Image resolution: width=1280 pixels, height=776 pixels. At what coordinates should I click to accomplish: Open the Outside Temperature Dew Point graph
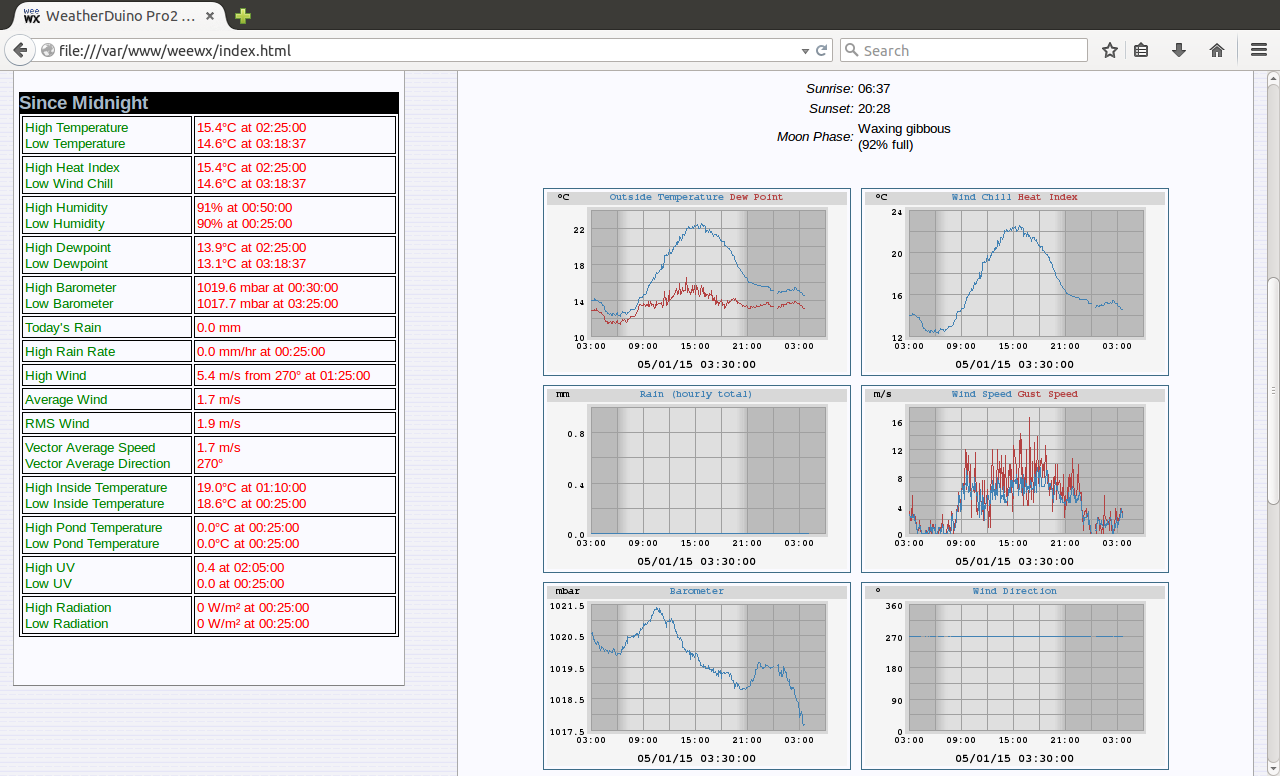pyautogui.click(x=696, y=281)
